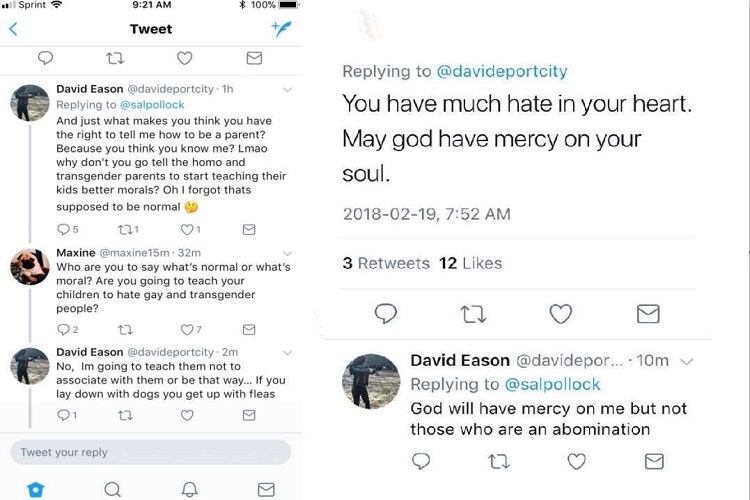View the 12 Likes list

470,263
